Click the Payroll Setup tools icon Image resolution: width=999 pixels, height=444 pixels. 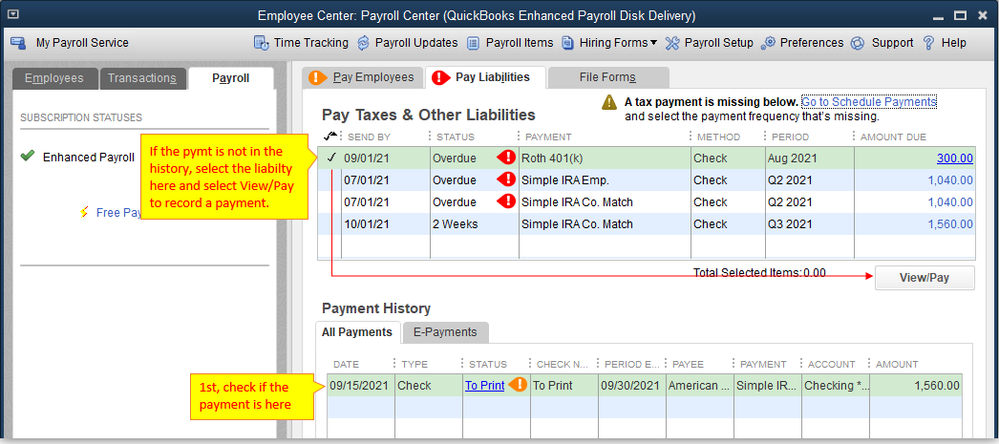672,43
